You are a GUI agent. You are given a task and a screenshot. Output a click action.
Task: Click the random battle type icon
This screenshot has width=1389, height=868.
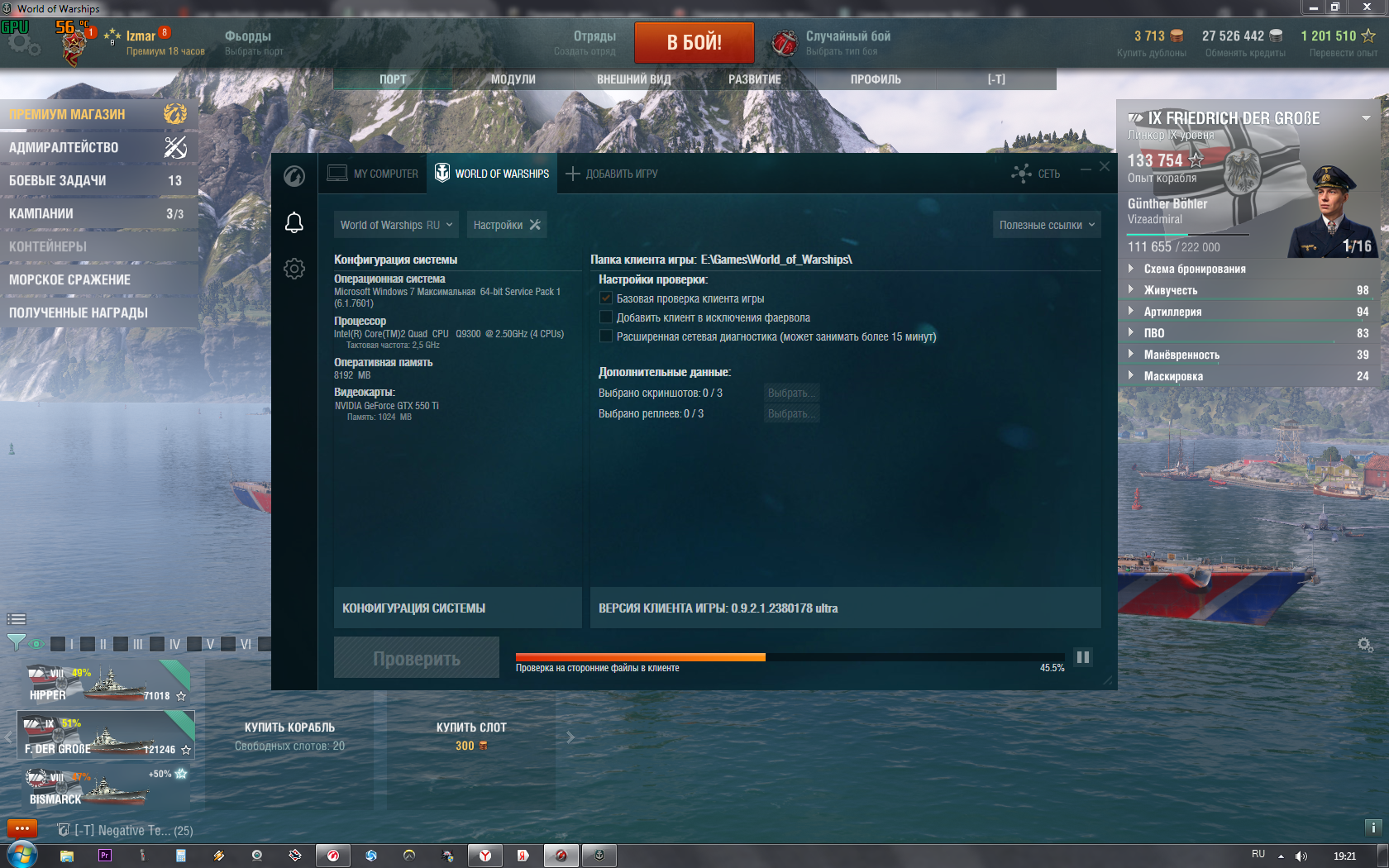[x=785, y=42]
